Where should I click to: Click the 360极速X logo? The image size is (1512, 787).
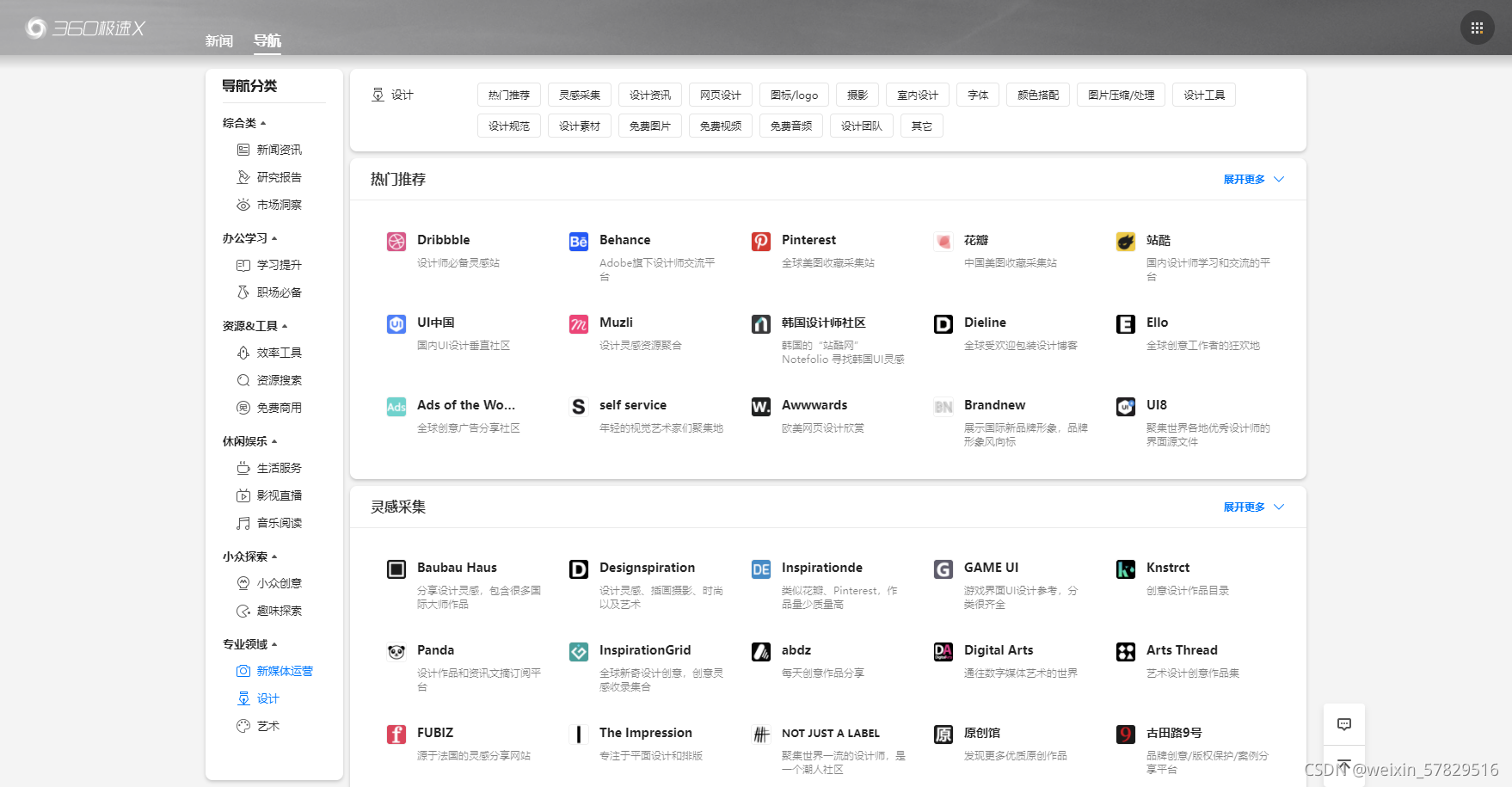pyautogui.click(x=85, y=28)
